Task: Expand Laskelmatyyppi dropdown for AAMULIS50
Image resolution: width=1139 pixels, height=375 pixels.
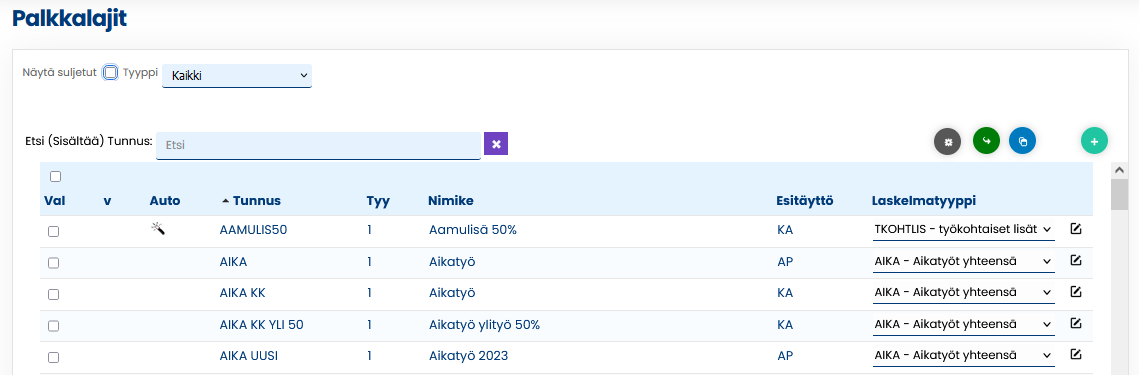Action: (x=963, y=230)
